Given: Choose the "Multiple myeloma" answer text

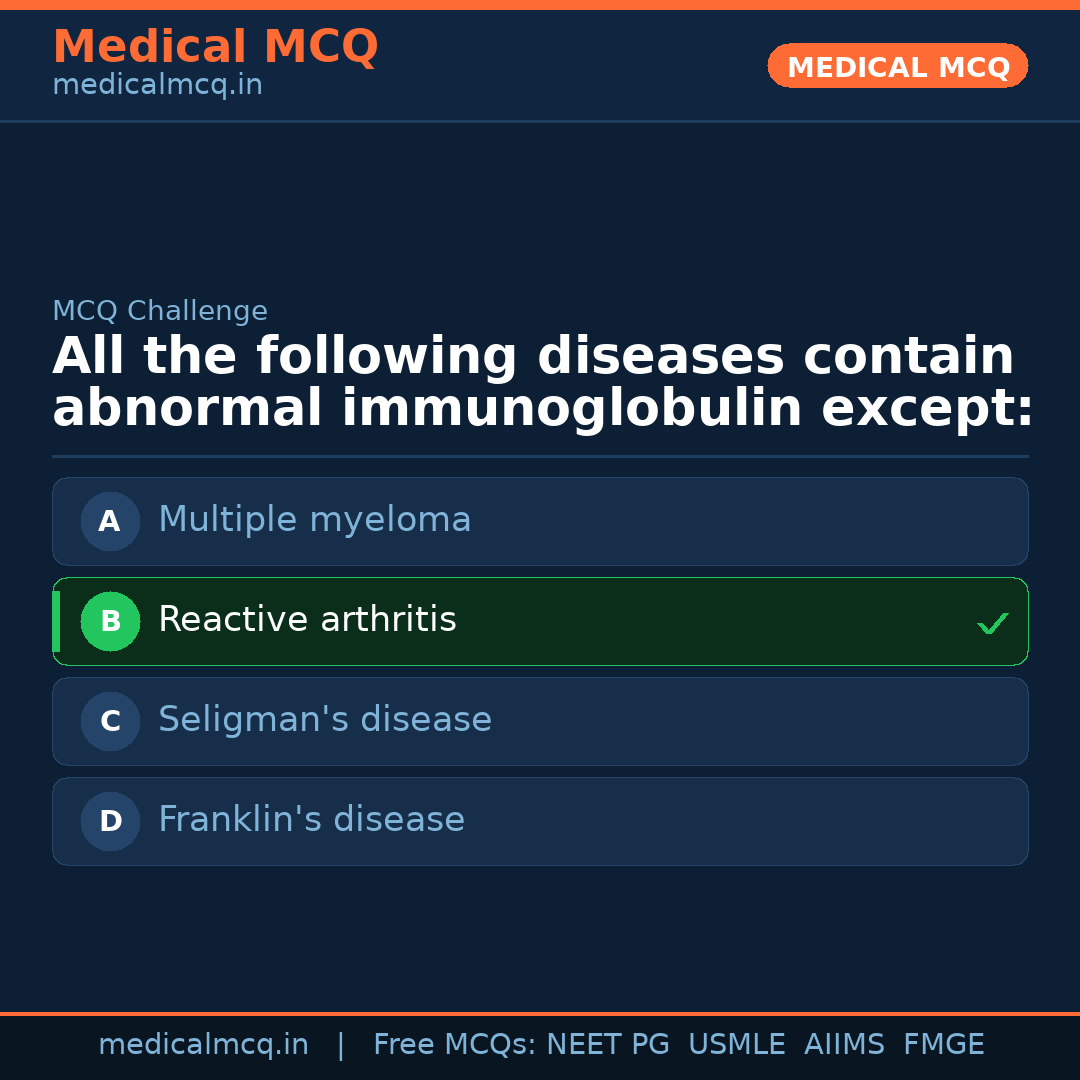Looking at the screenshot, I should [314, 520].
